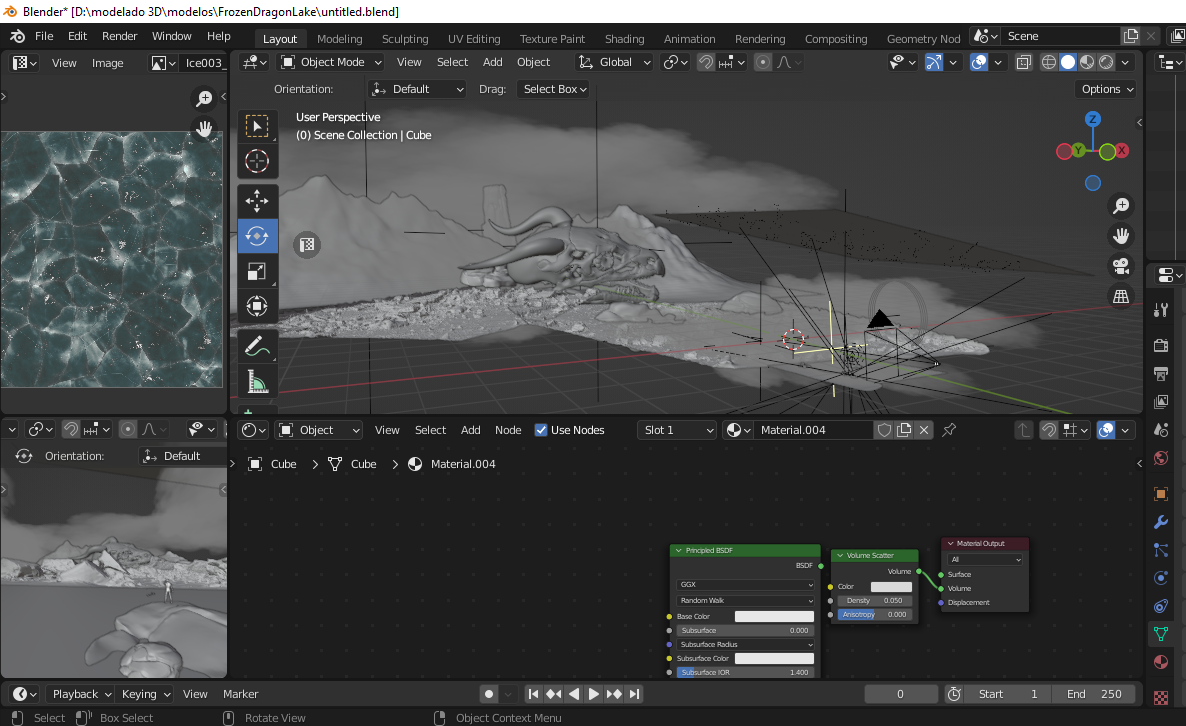1186x726 pixels.
Task: Switch perspective/orthographic grid icon
Action: pyautogui.click(x=1121, y=296)
